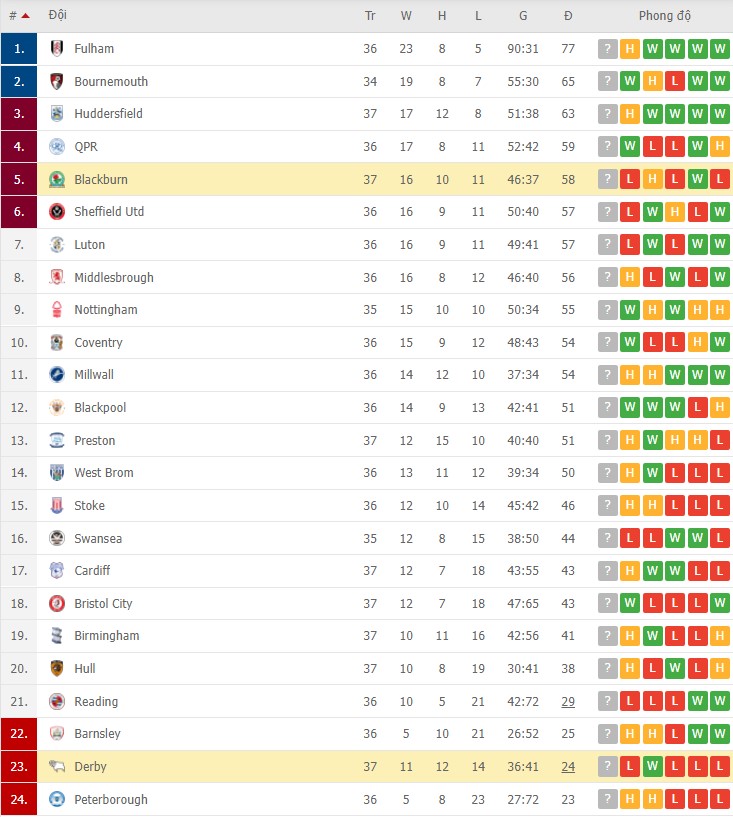Select the highlighted Blackburn table row

tap(300, 179)
